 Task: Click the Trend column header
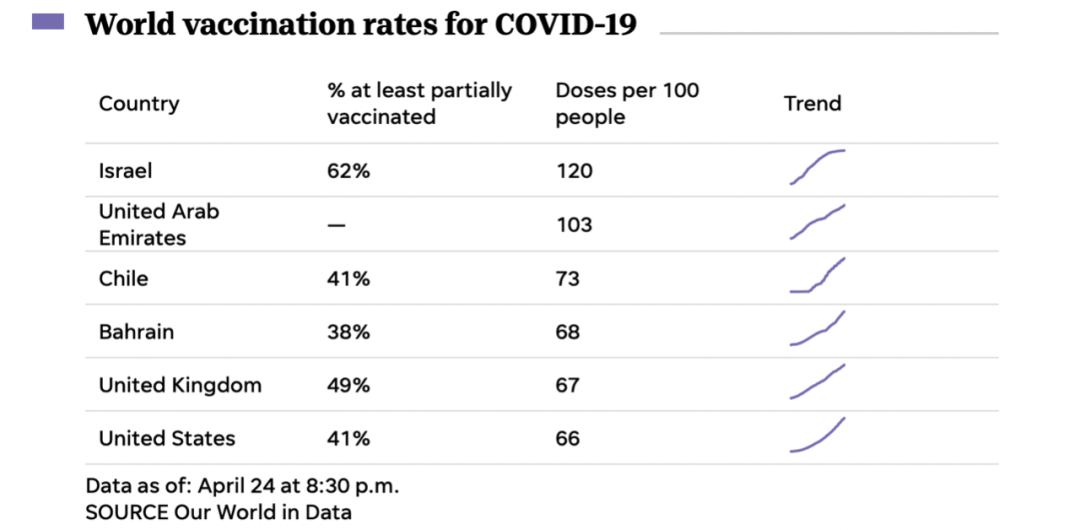coord(812,104)
